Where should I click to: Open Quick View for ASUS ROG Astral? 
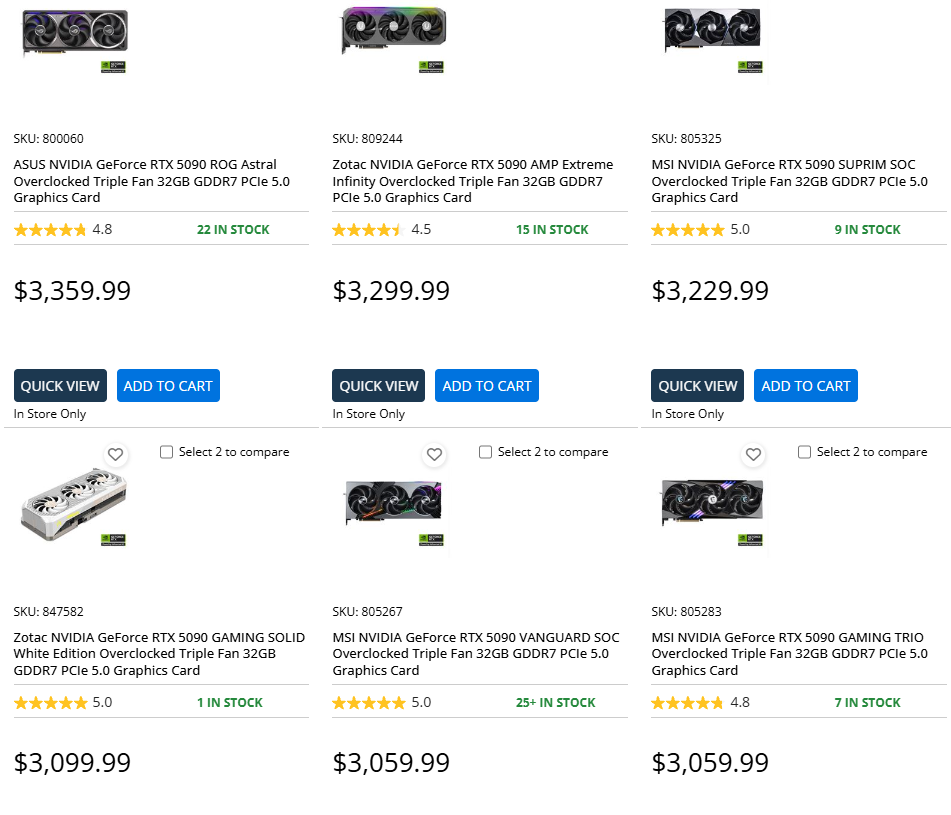click(60, 386)
